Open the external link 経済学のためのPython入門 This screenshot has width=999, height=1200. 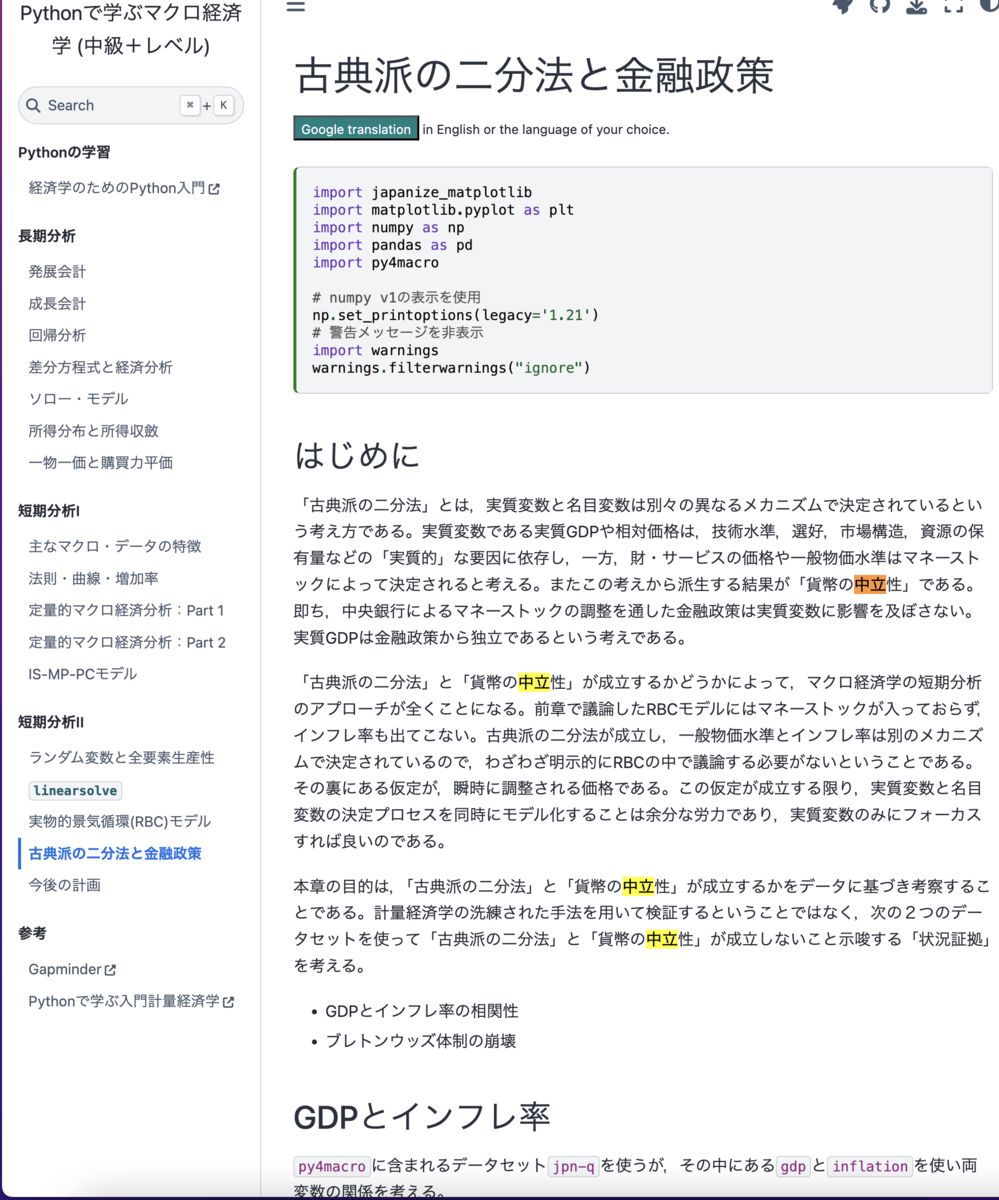click(124, 187)
